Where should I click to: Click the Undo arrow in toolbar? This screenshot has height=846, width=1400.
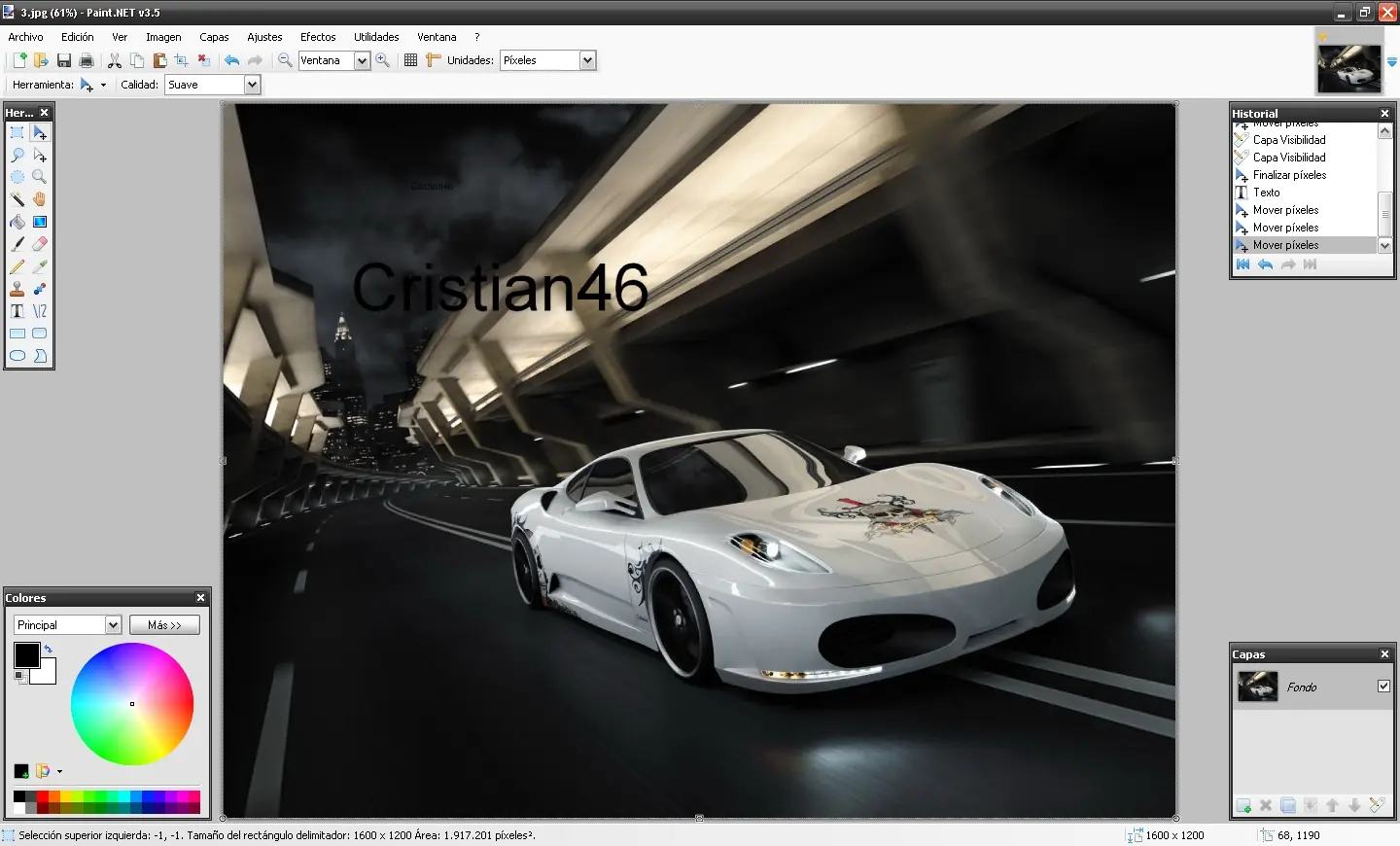click(x=231, y=60)
